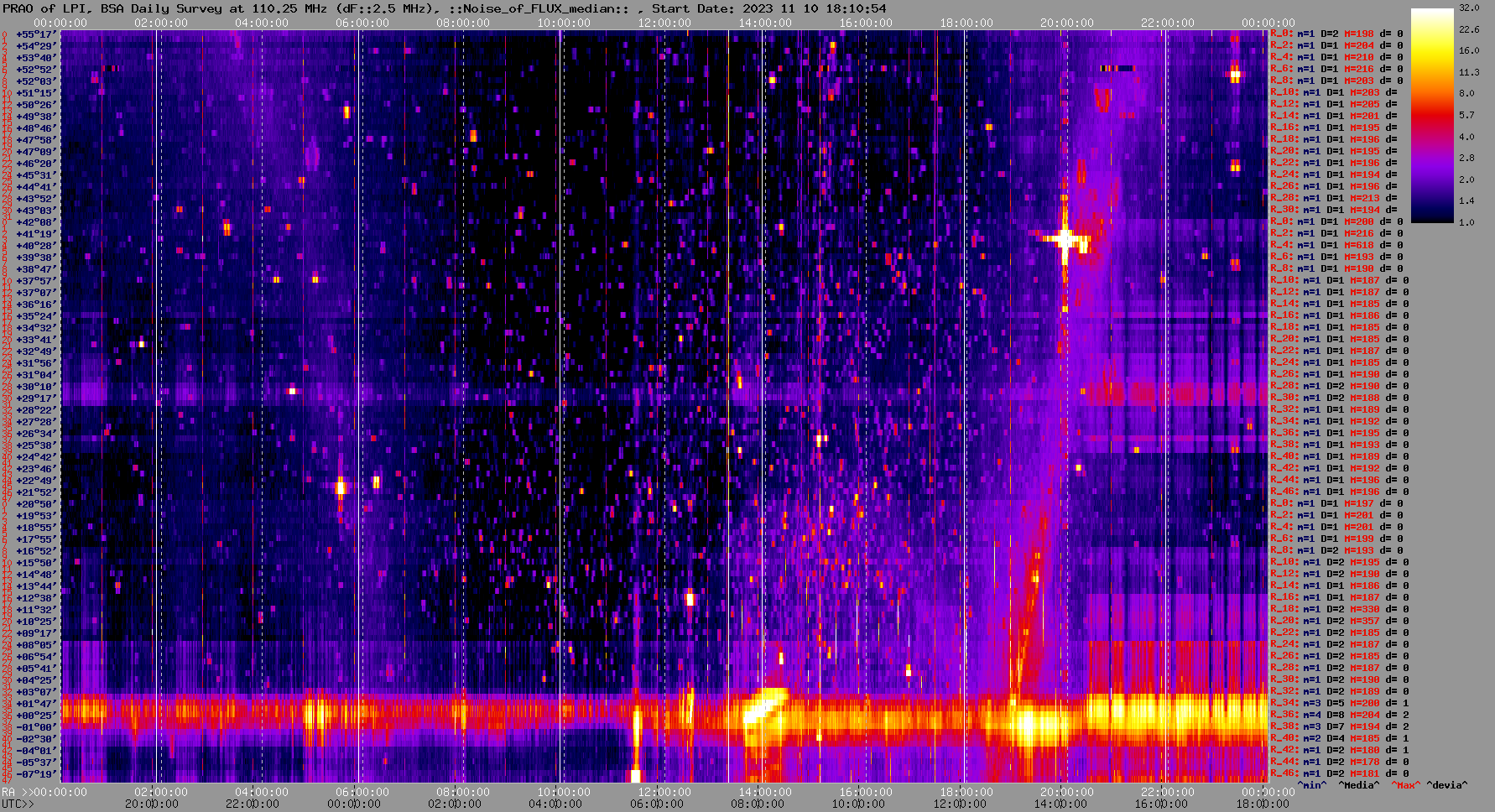The width and height of the screenshot is (1495, 812).
Task: Click the bright cross-shaped source near RA 20:00
Action: pyautogui.click(x=1065, y=240)
